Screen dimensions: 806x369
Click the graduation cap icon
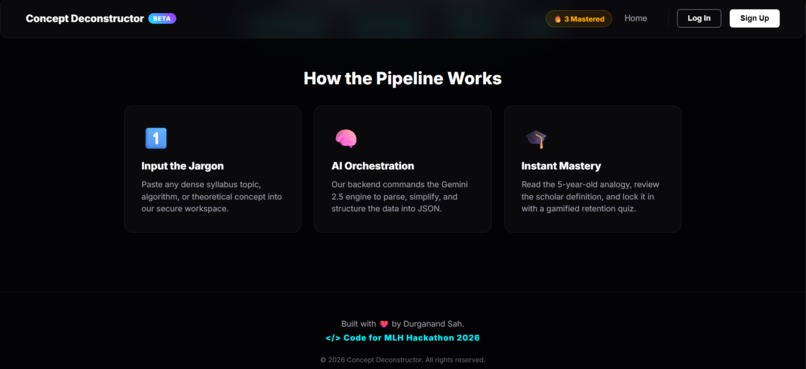[x=536, y=139]
